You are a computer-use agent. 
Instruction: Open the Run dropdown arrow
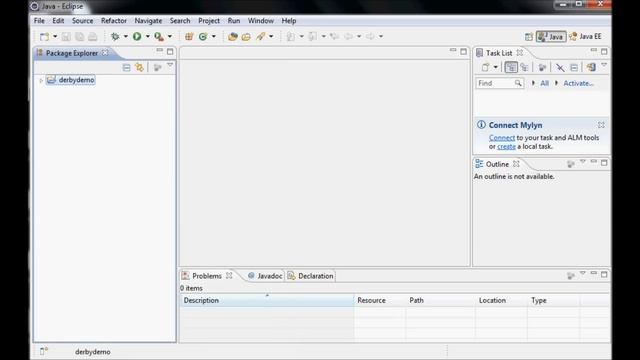pyautogui.click(x=147, y=36)
